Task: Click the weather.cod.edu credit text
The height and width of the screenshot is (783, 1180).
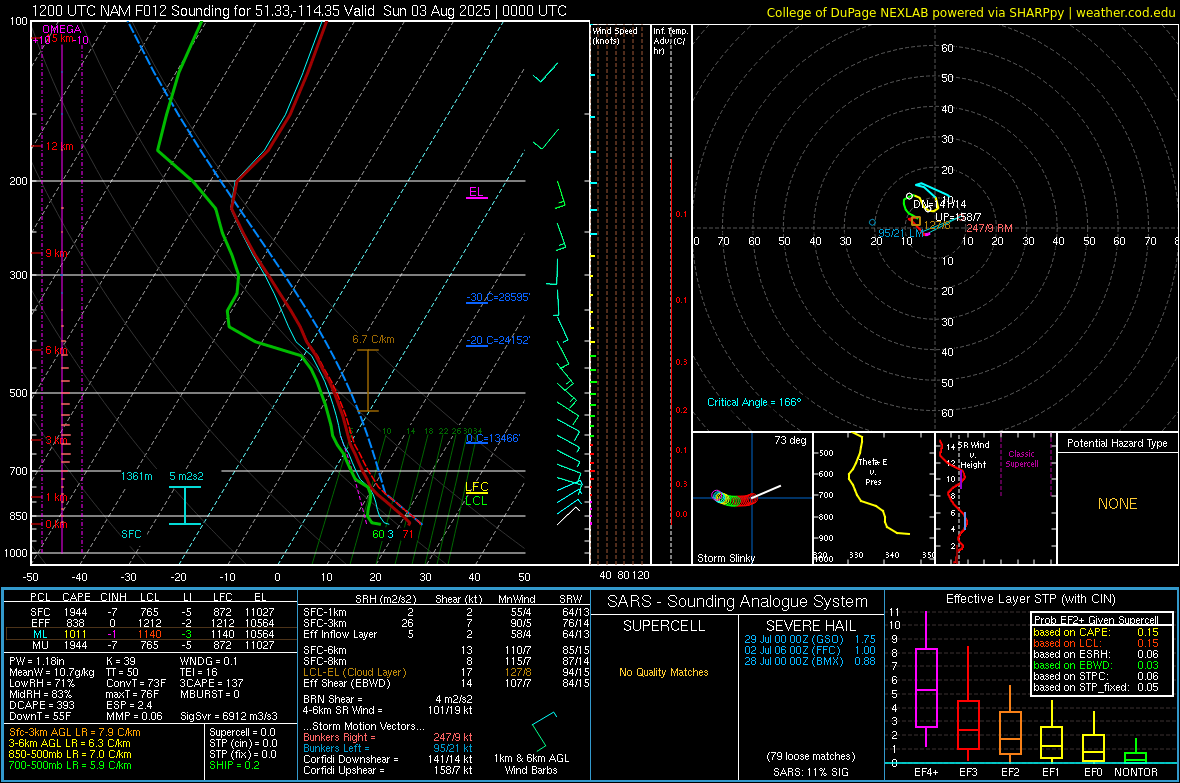Action: pos(1125,12)
